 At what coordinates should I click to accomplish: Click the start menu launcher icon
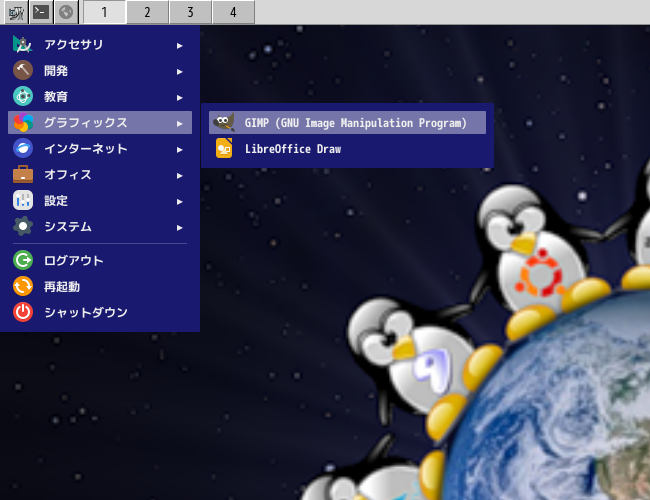coord(17,12)
